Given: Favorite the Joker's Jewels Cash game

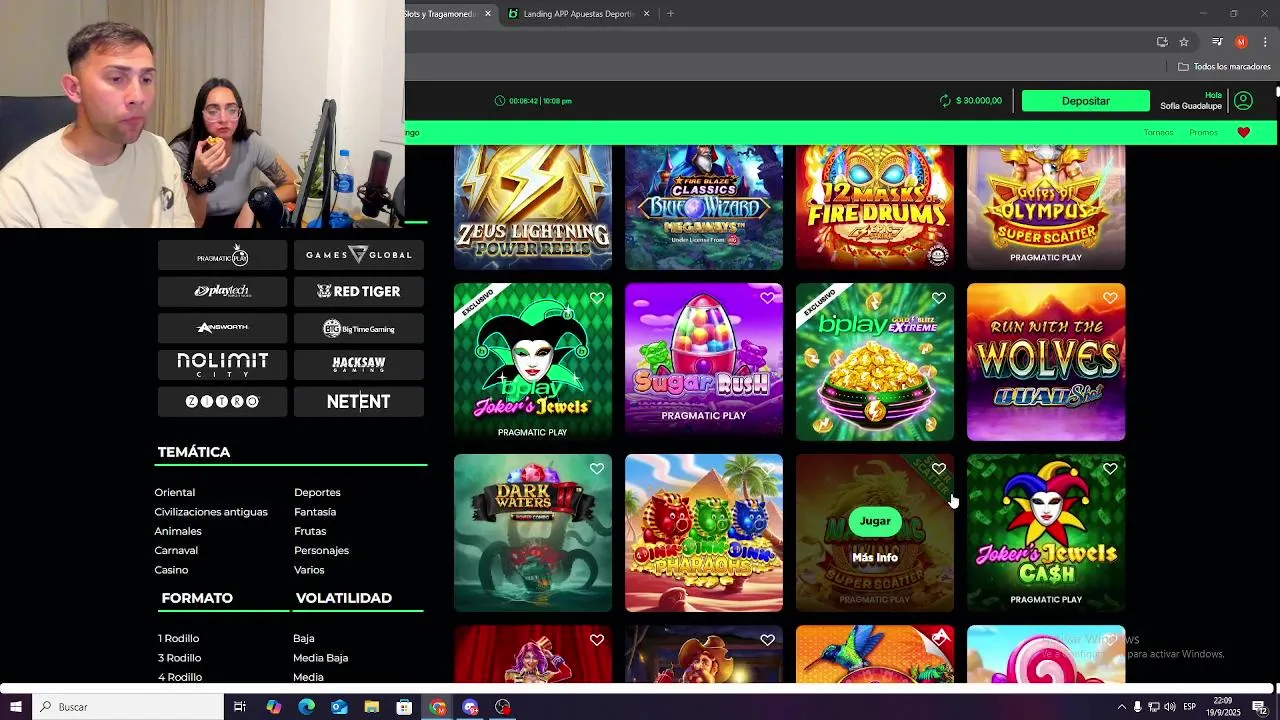Looking at the screenshot, I should (1110, 469).
